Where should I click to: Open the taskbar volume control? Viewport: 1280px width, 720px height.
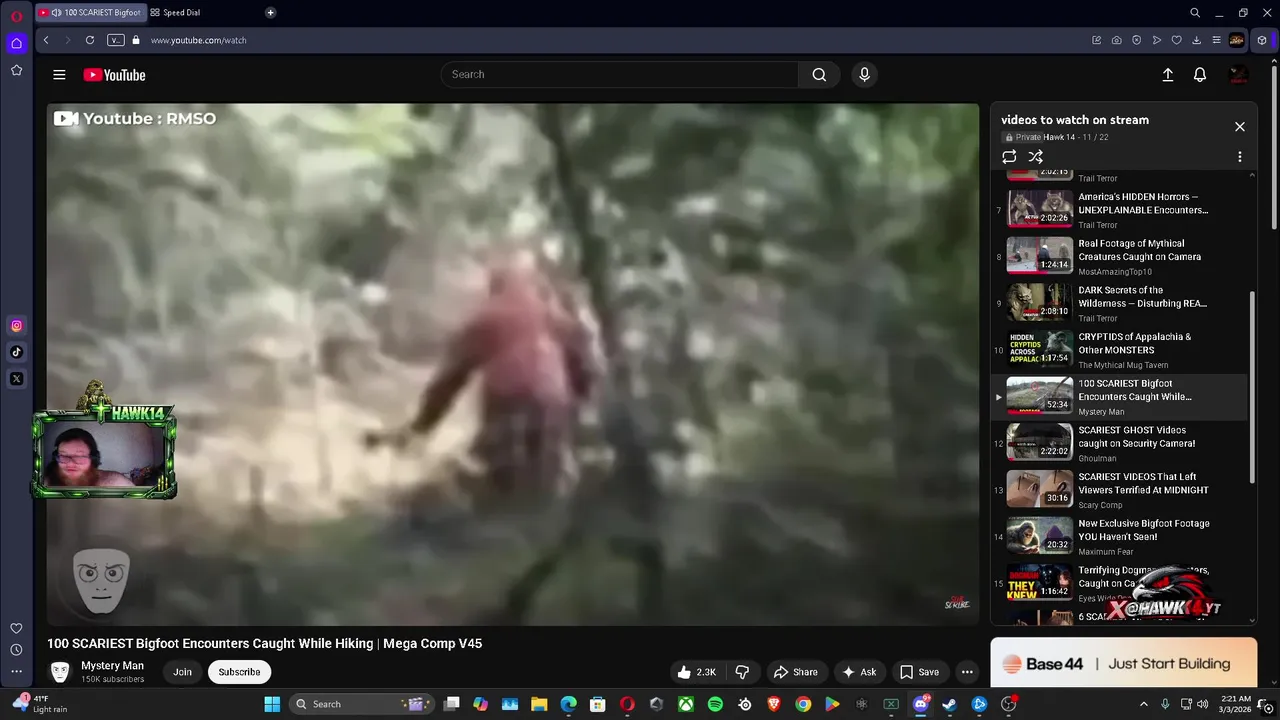coord(1202,704)
